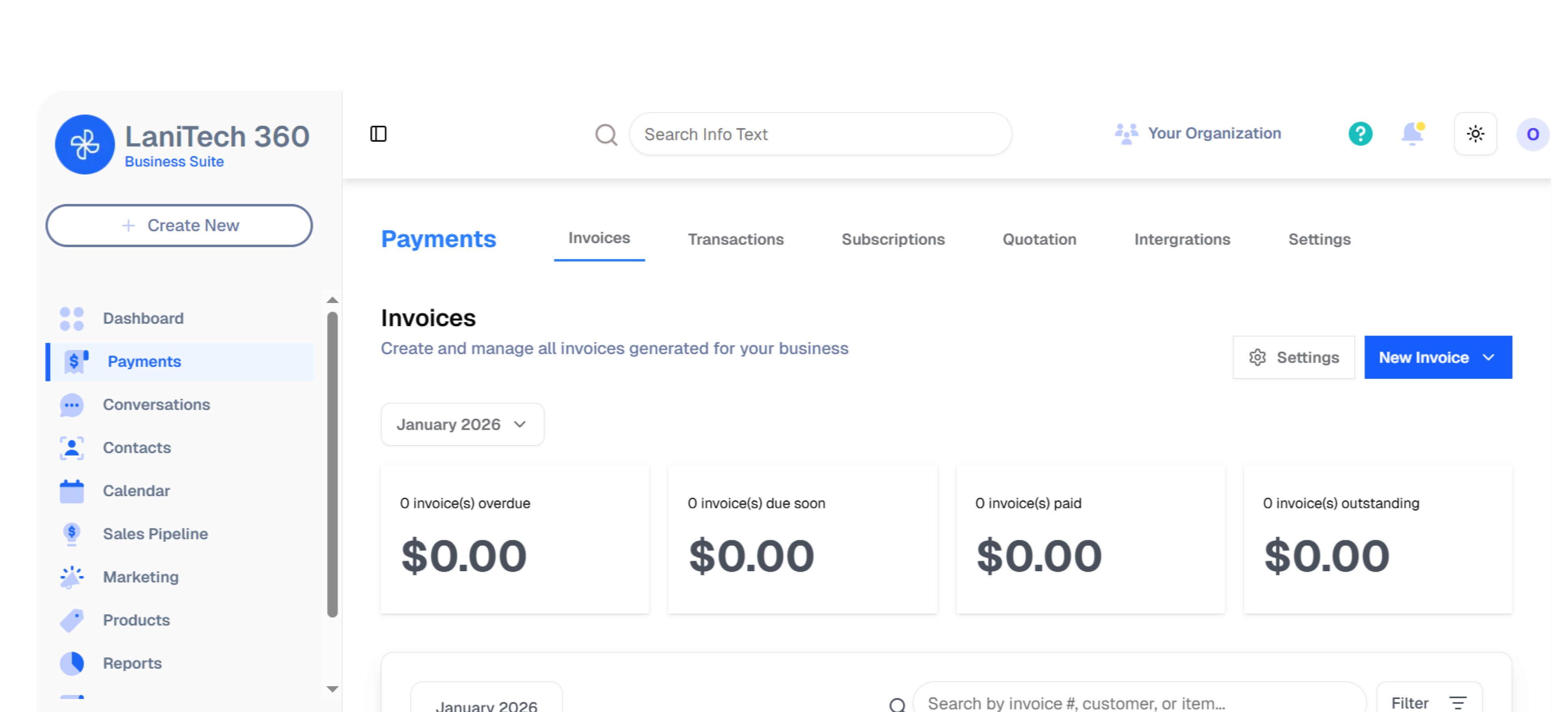This screenshot has height=712, width=1568.
Task: Switch to the Subscriptions tab
Action: click(892, 239)
